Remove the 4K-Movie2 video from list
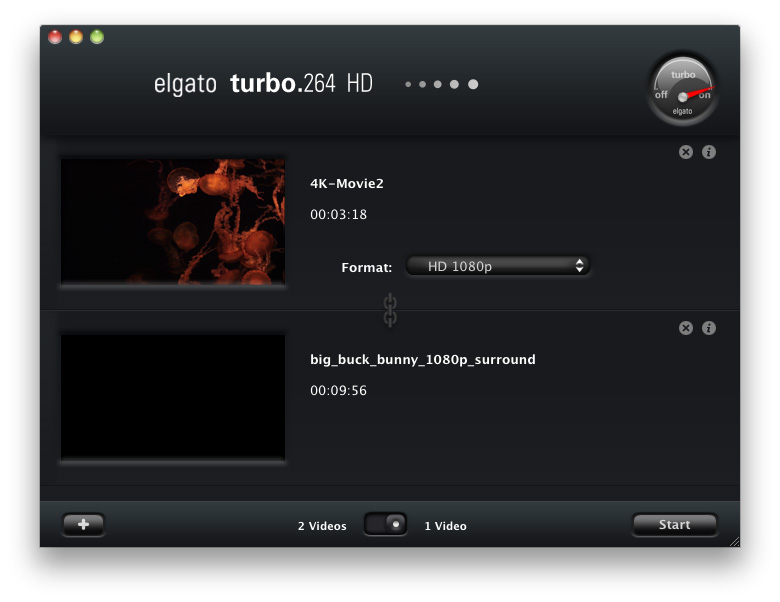 (685, 152)
